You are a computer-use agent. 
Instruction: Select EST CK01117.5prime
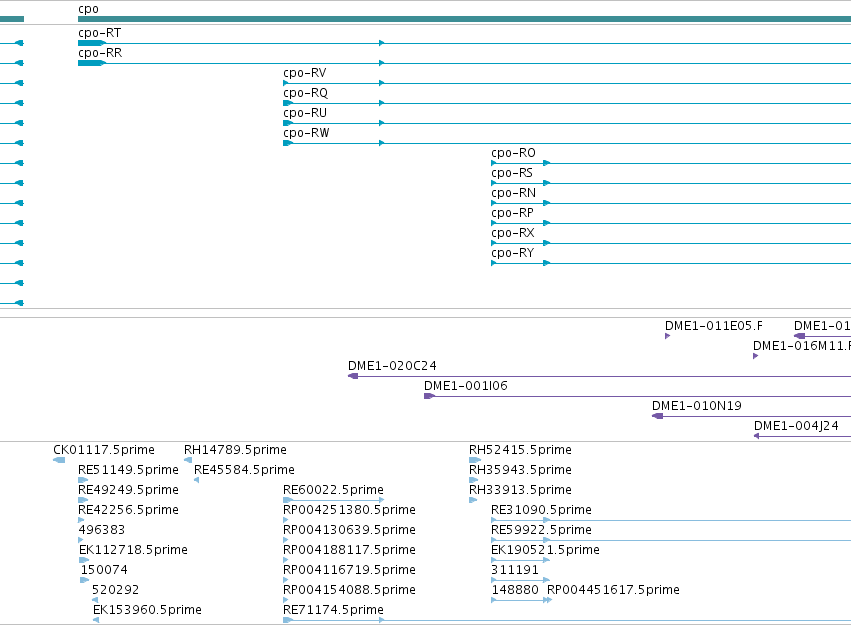[104, 450]
